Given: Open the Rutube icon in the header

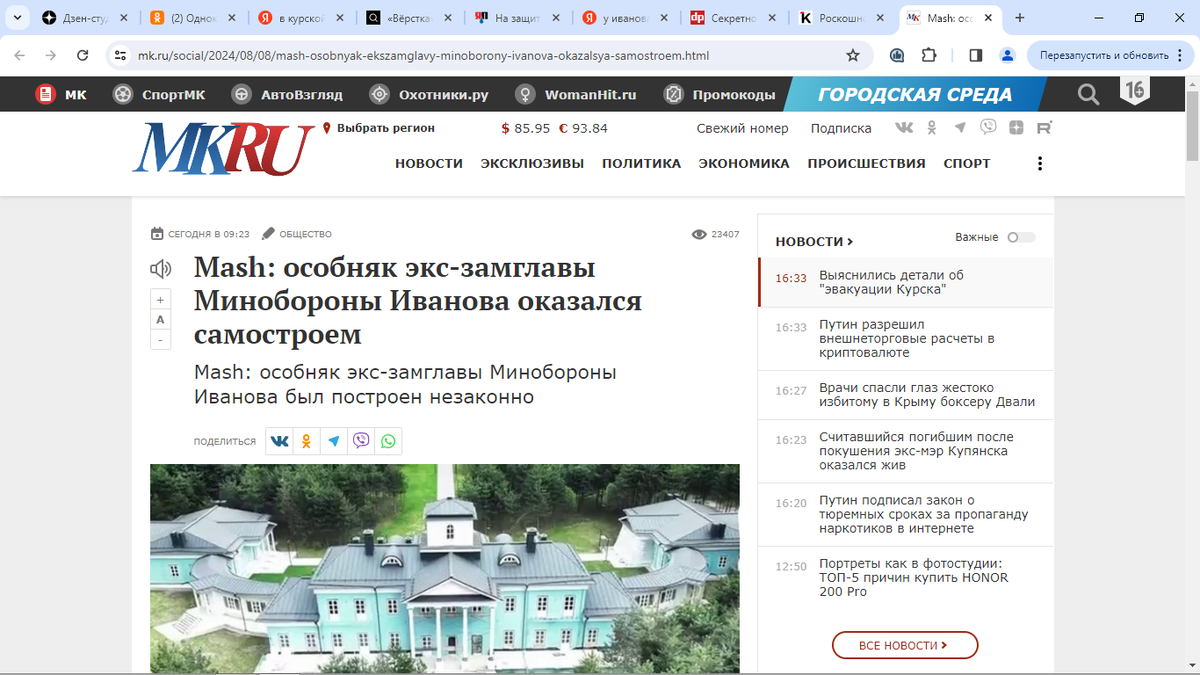Looking at the screenshot, I should 1044,128.
